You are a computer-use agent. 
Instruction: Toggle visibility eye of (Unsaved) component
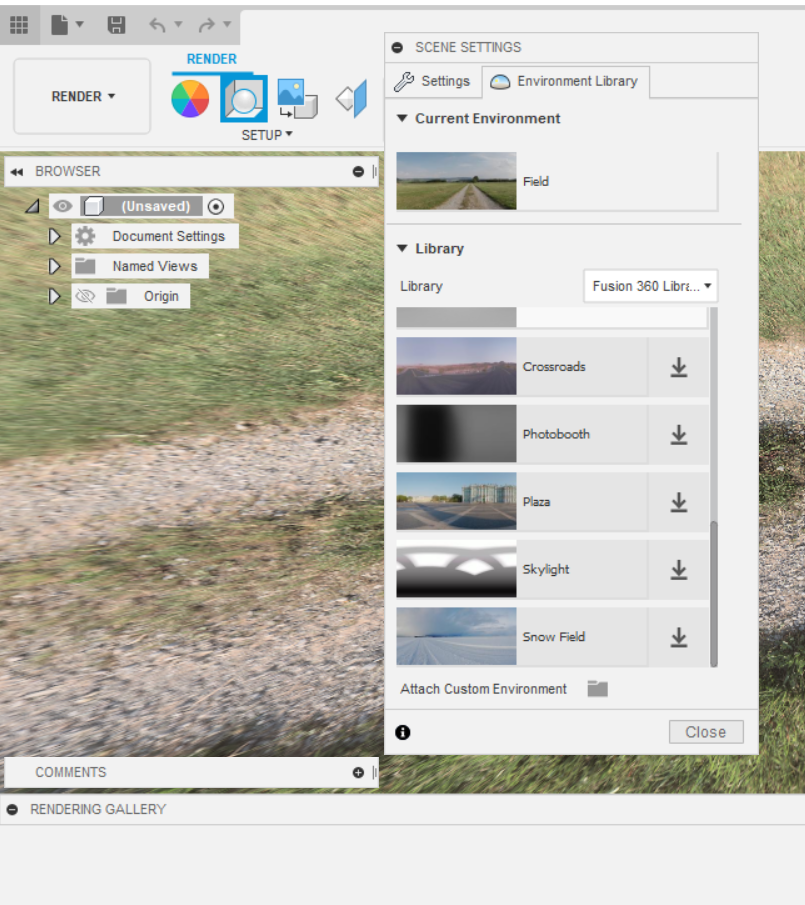click(x=62, y=206)
